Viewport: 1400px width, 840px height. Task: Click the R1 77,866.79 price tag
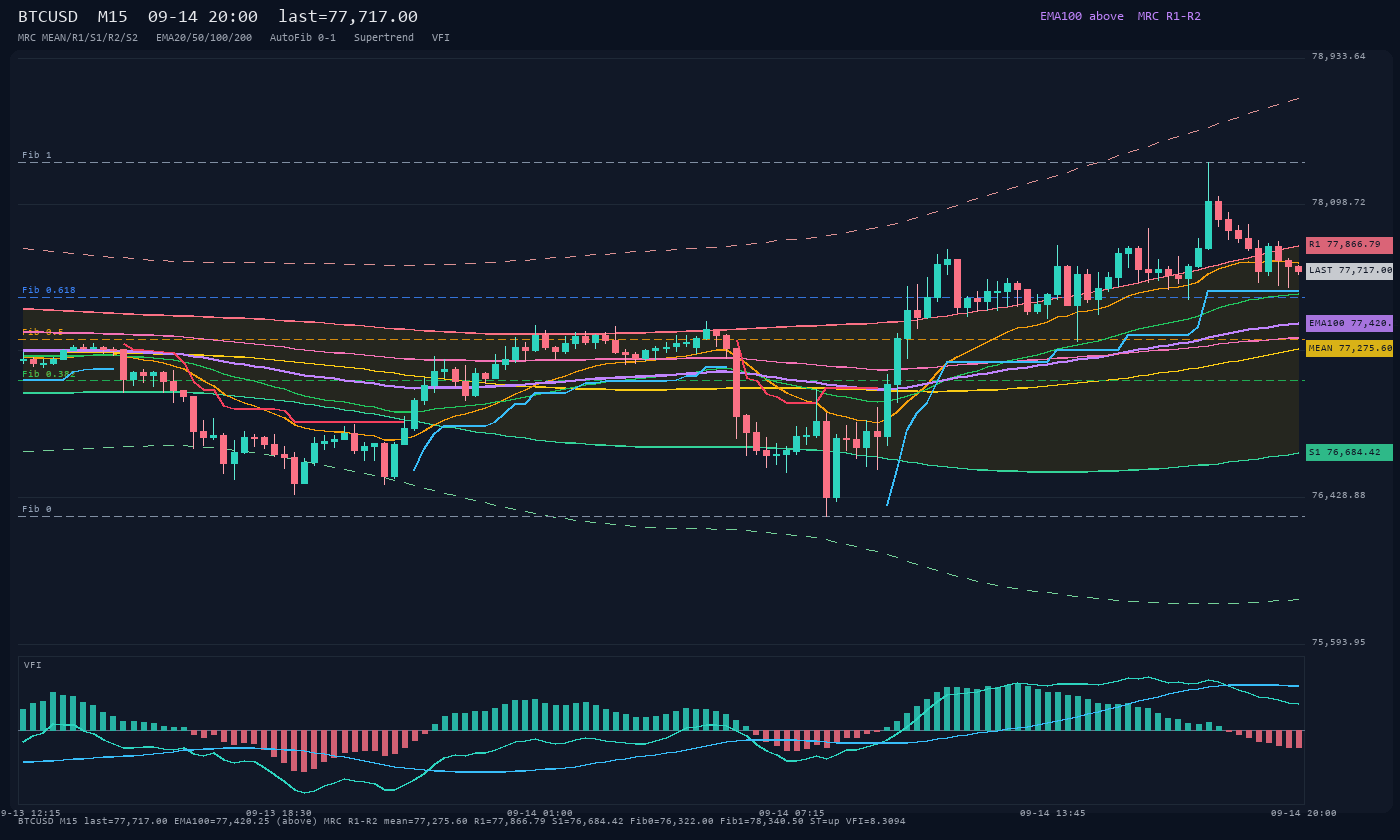(1349, 245)
